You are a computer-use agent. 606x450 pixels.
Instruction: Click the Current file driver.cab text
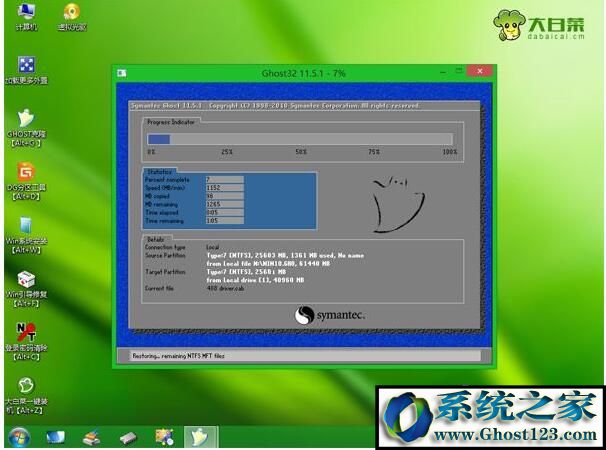[225, 288]
